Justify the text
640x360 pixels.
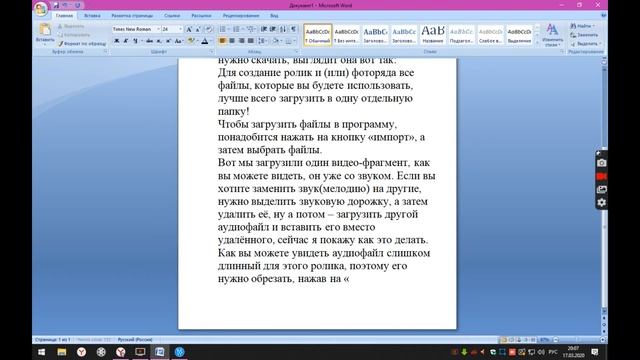251,41
